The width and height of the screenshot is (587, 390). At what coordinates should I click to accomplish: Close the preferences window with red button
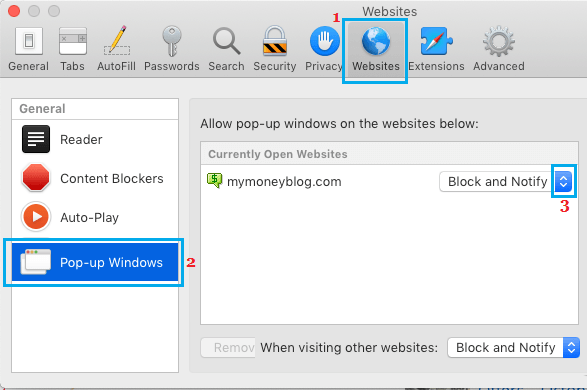[14, 11]
